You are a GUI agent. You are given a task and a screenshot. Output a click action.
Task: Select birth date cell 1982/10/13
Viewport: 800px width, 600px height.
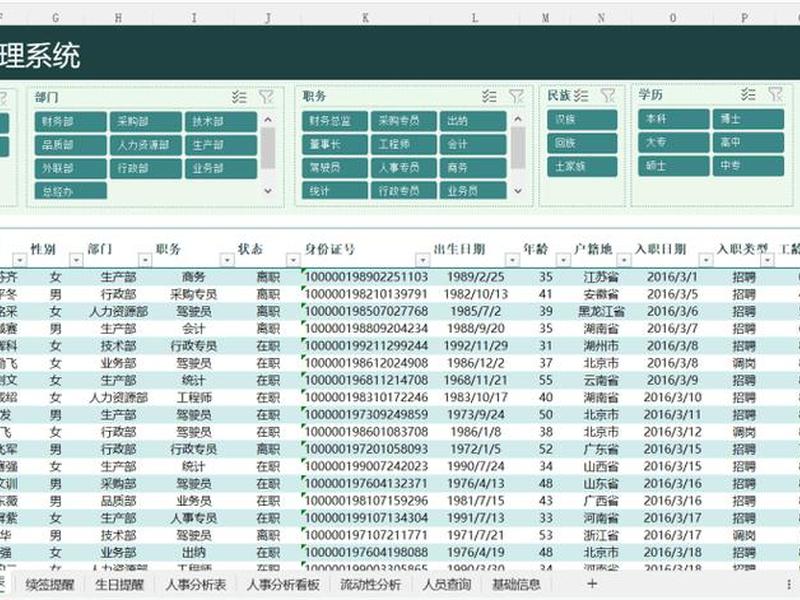[475, 294]
